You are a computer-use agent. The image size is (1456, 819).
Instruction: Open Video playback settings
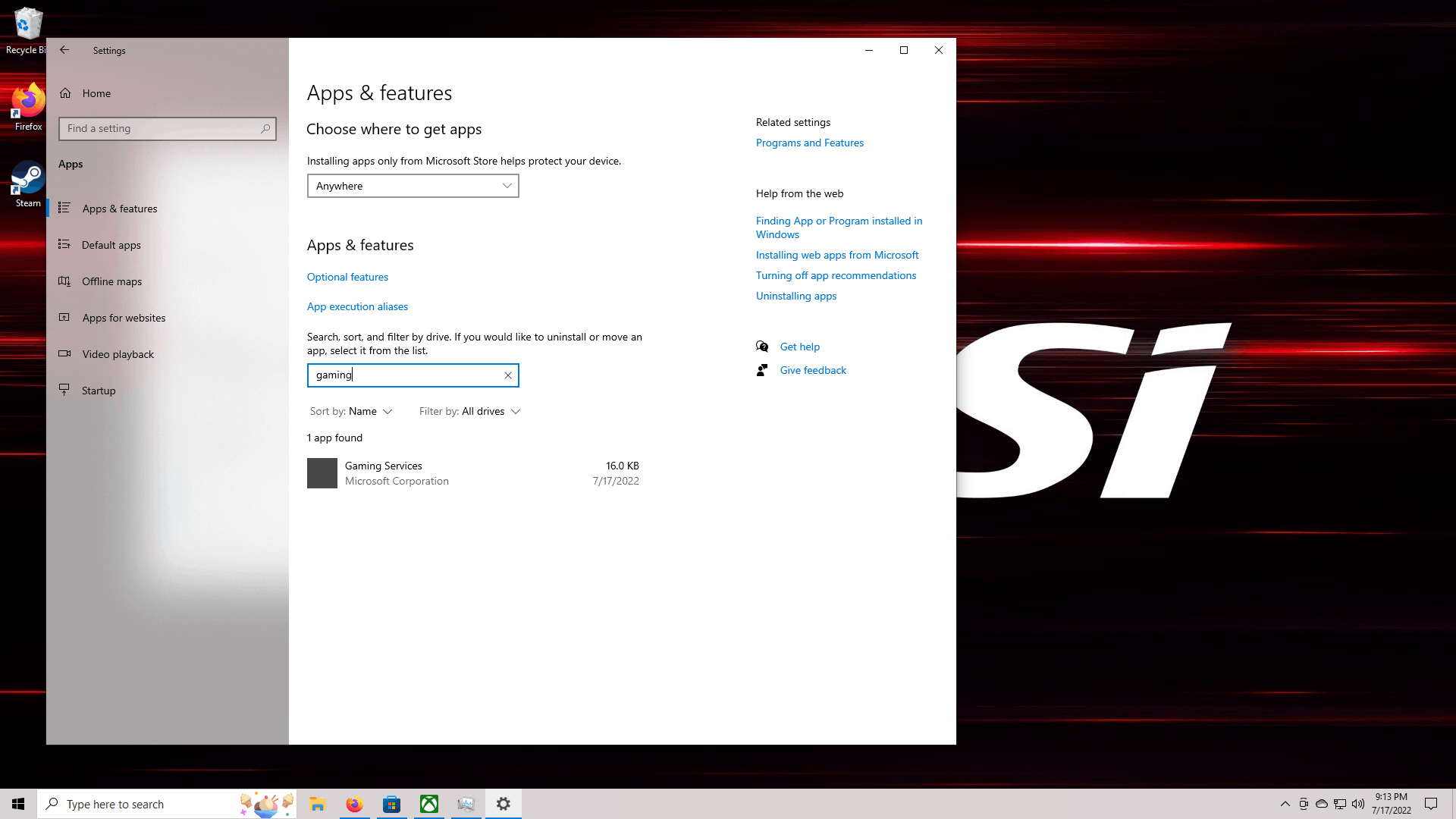pyautogui.click(x=118, y=354)
